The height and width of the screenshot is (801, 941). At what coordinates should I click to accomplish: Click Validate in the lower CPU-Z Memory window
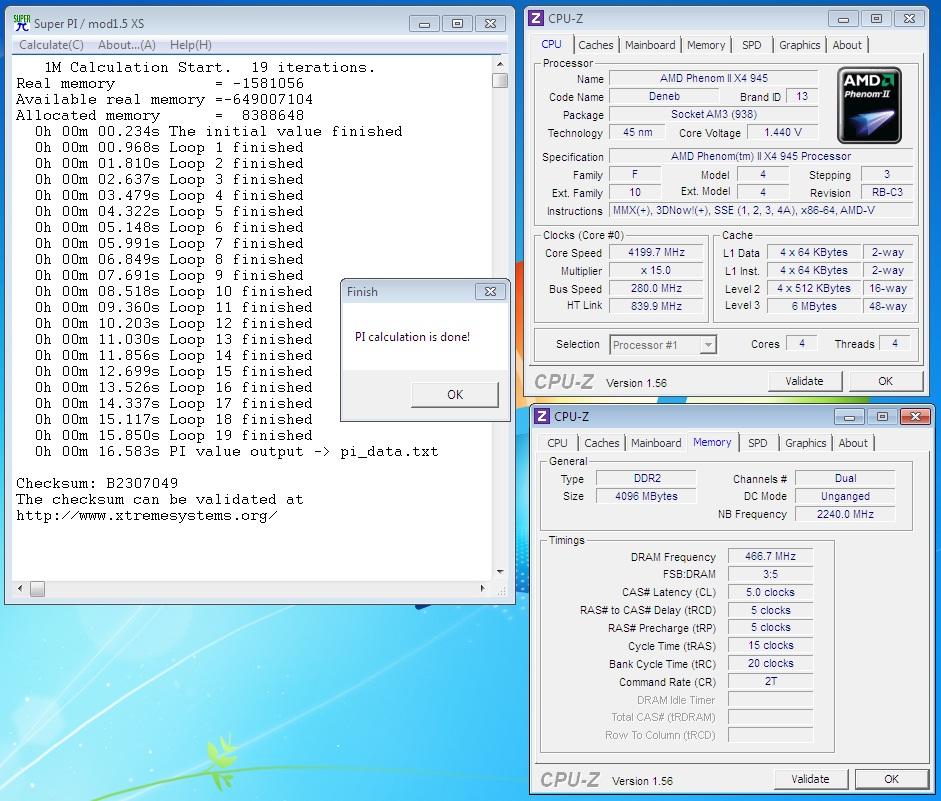pyautogui.click(x=810, y=779)
